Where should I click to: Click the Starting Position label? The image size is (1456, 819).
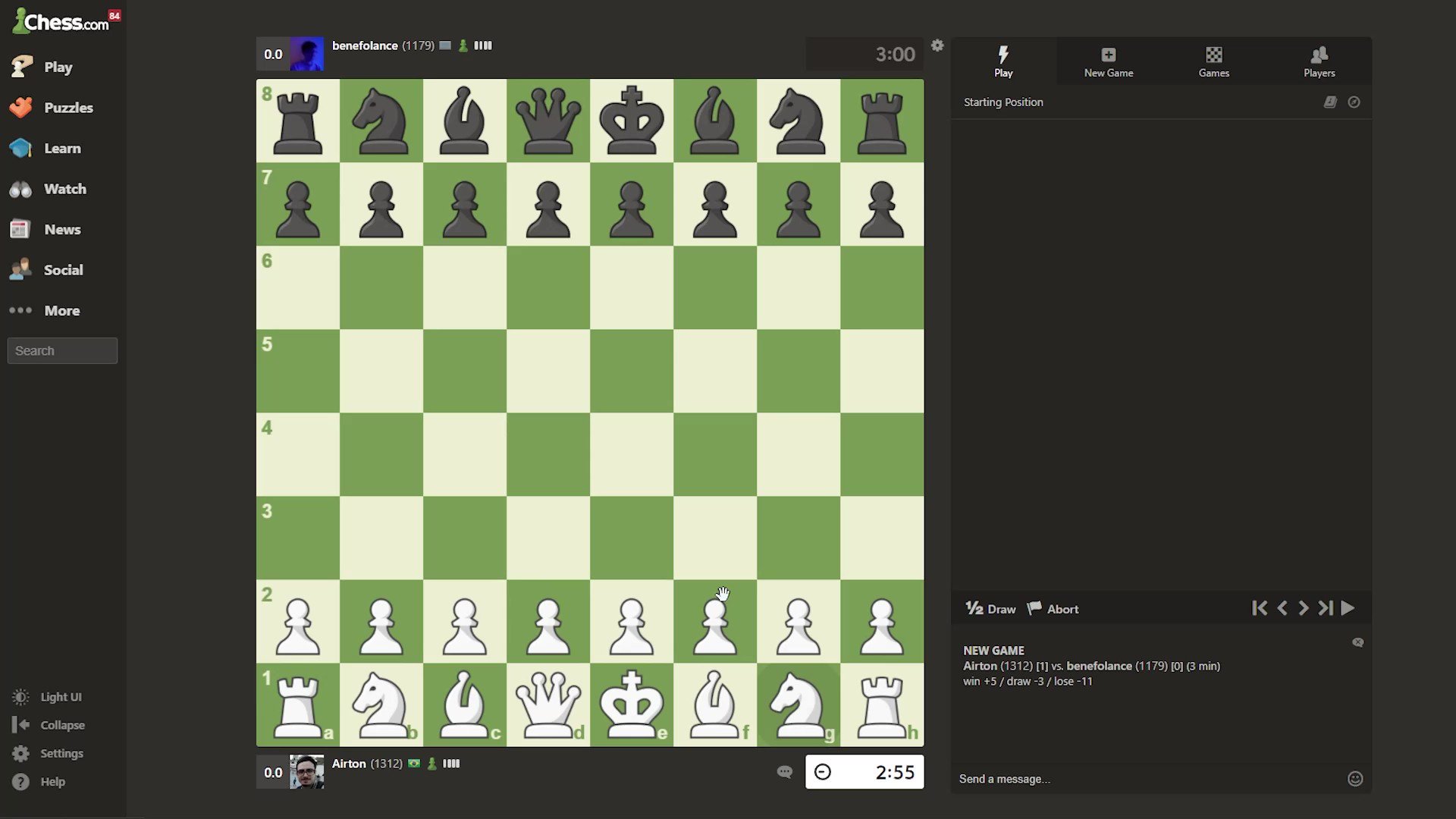1003,102
